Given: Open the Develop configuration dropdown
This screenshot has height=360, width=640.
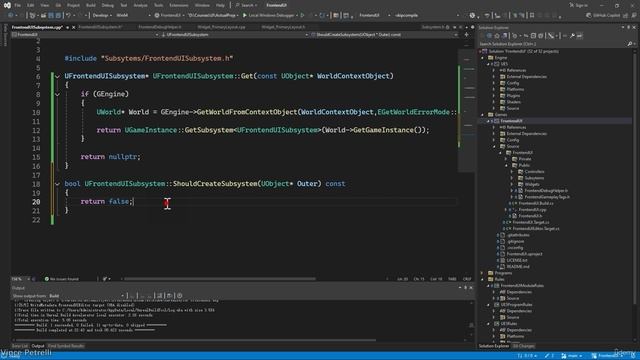Looking at the screenshot, I should click(102, 16).
